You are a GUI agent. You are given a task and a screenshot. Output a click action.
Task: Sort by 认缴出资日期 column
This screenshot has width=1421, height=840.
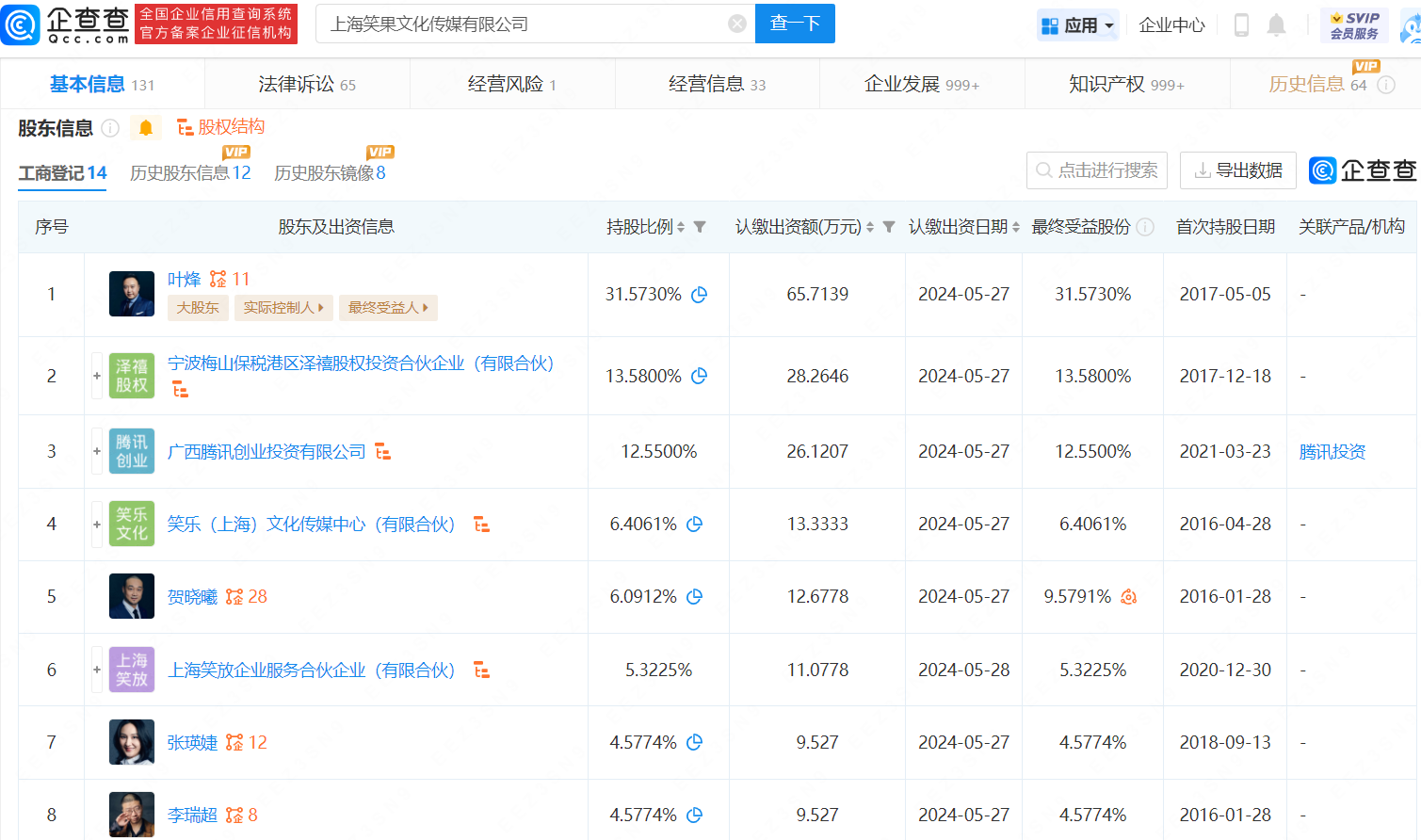(1016, 227)
